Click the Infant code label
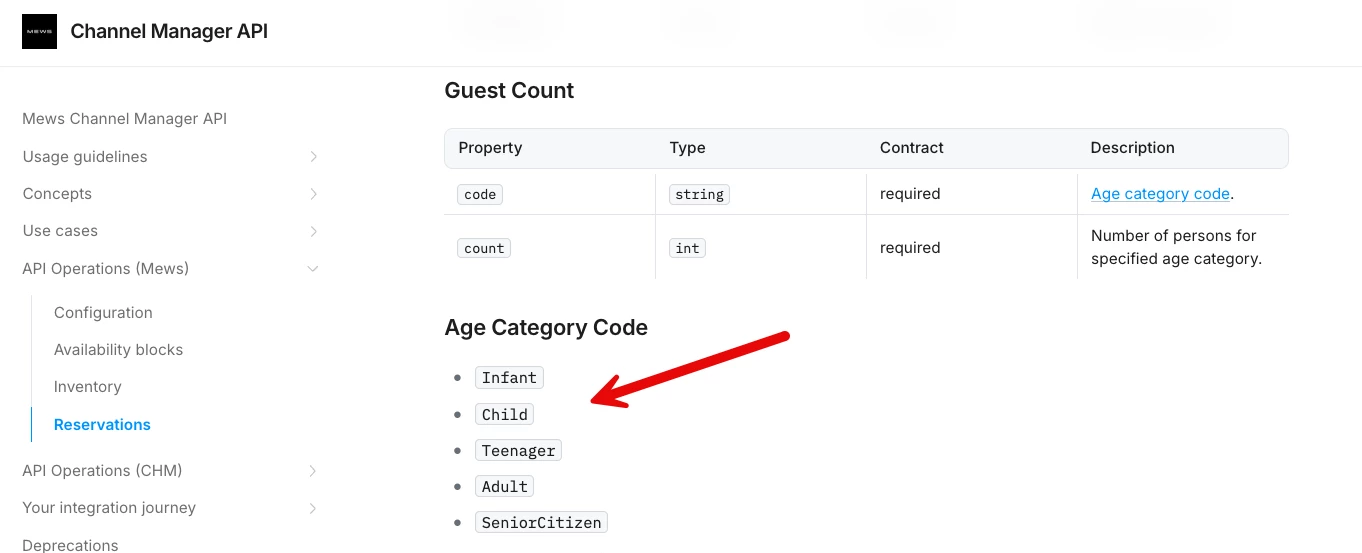Screen dimensions: 1362x553 (509, 378)
